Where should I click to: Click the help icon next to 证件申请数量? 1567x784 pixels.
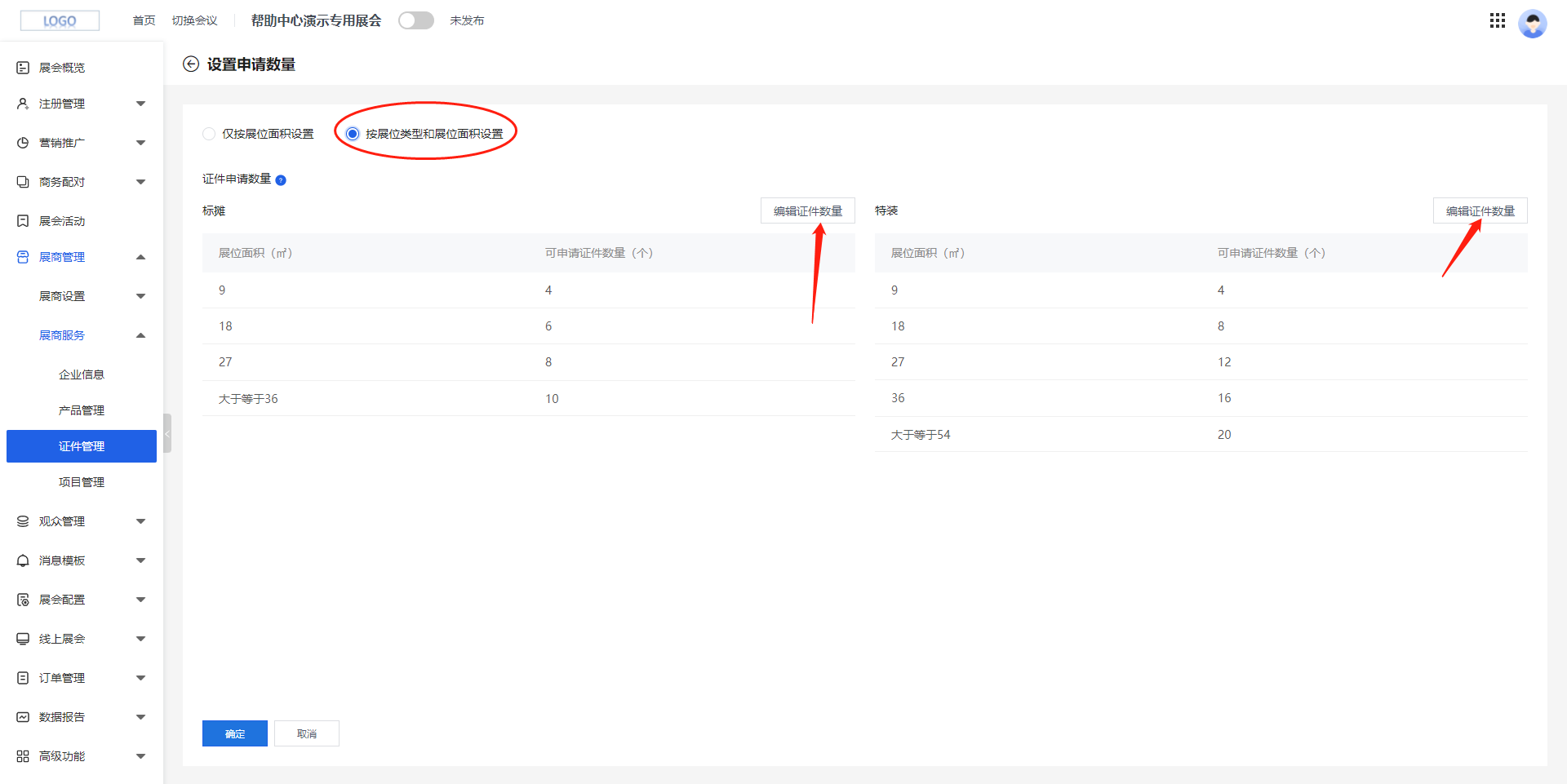coord(281,180)
